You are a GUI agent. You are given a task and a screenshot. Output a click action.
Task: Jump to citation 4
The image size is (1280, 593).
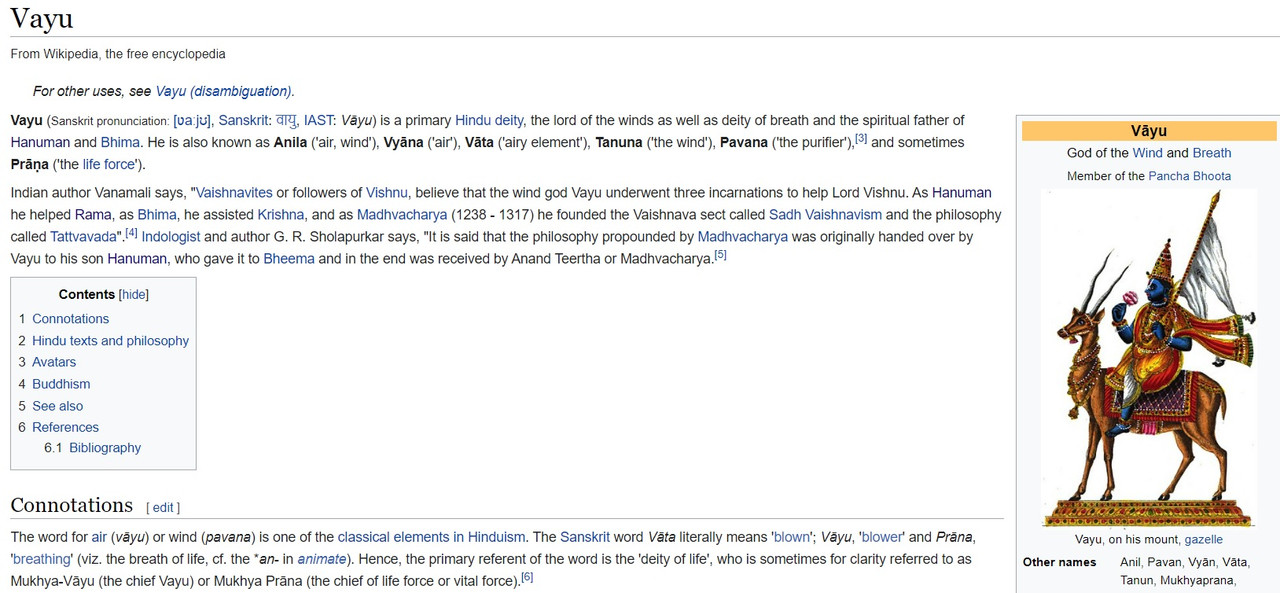coord(131,233)
